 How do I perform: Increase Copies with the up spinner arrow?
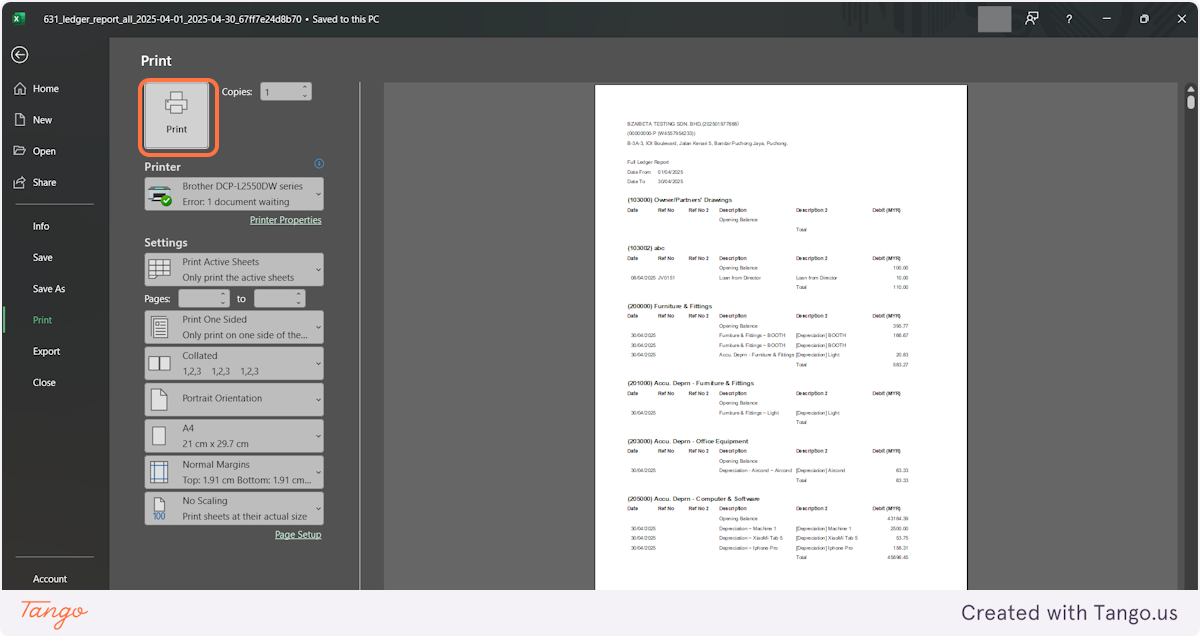[305, 87]
